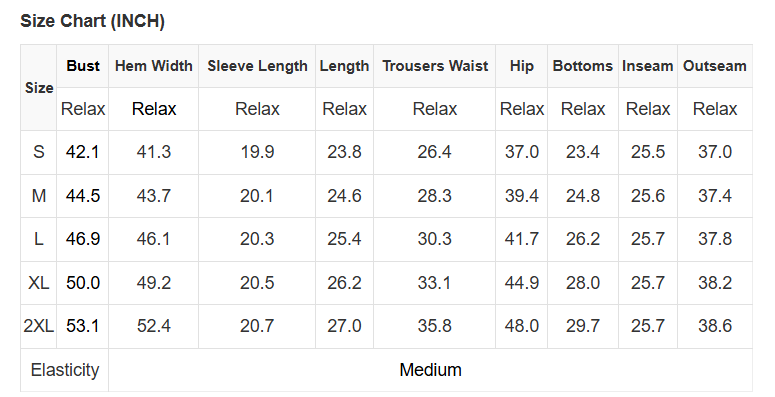This screenshot has width=775, height=397.
Task: Select the XL size row label
Action: 39,283
